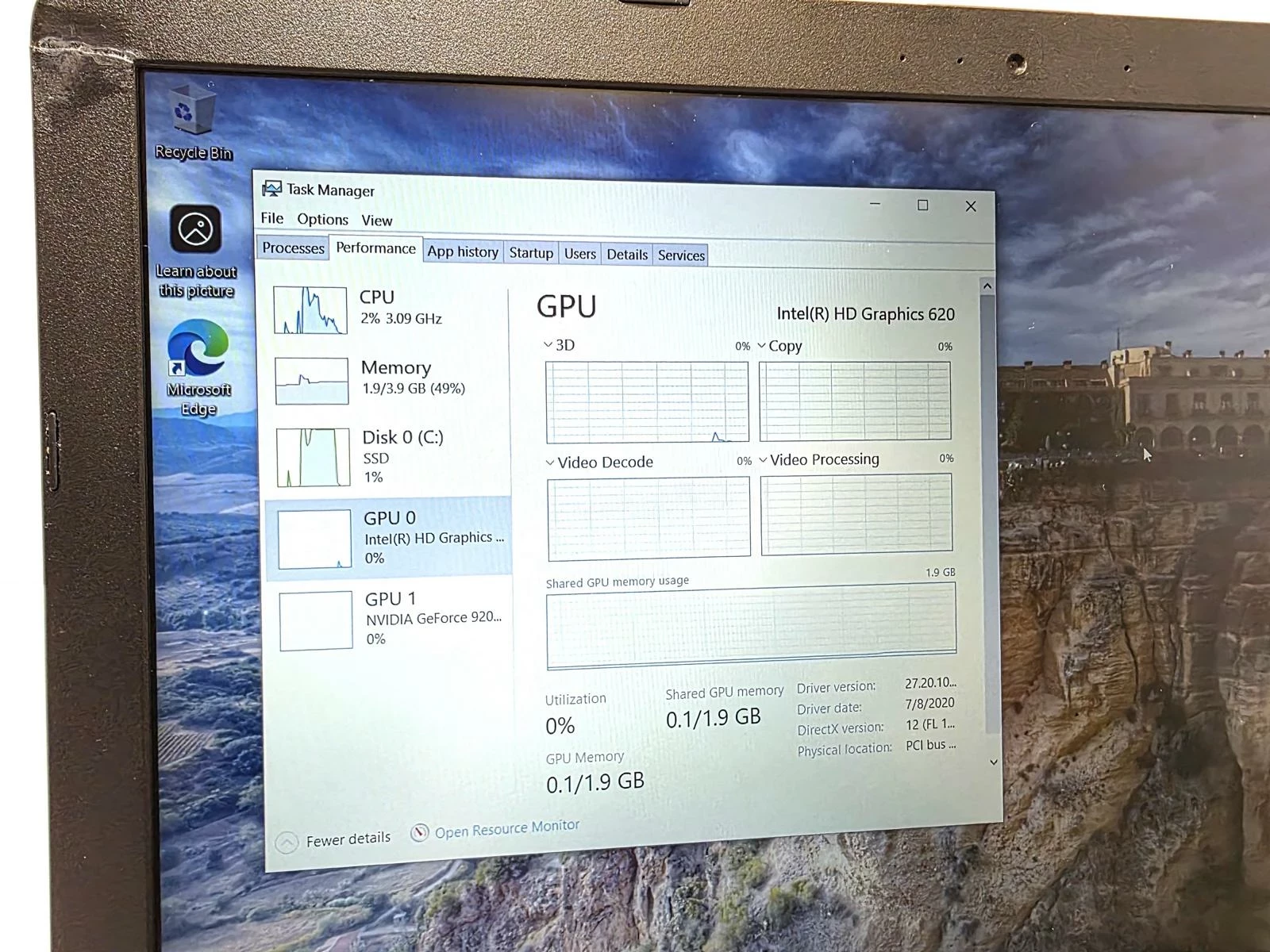Viewport: 1270px width, 952px height.
Task: Click the 3D usage graph
Action: tap(647, 402)
